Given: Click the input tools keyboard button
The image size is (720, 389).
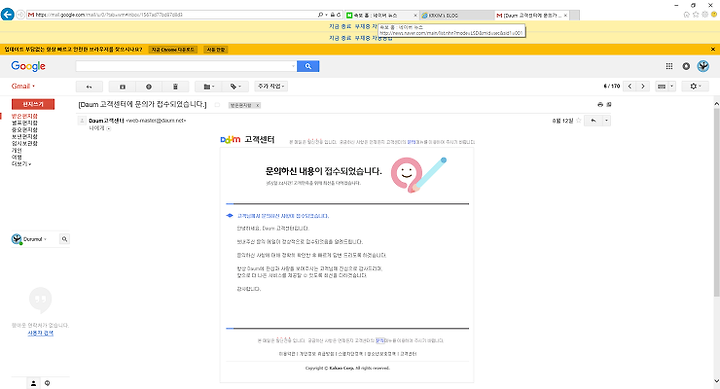Looking at the screenshot, I should point(662,86).
